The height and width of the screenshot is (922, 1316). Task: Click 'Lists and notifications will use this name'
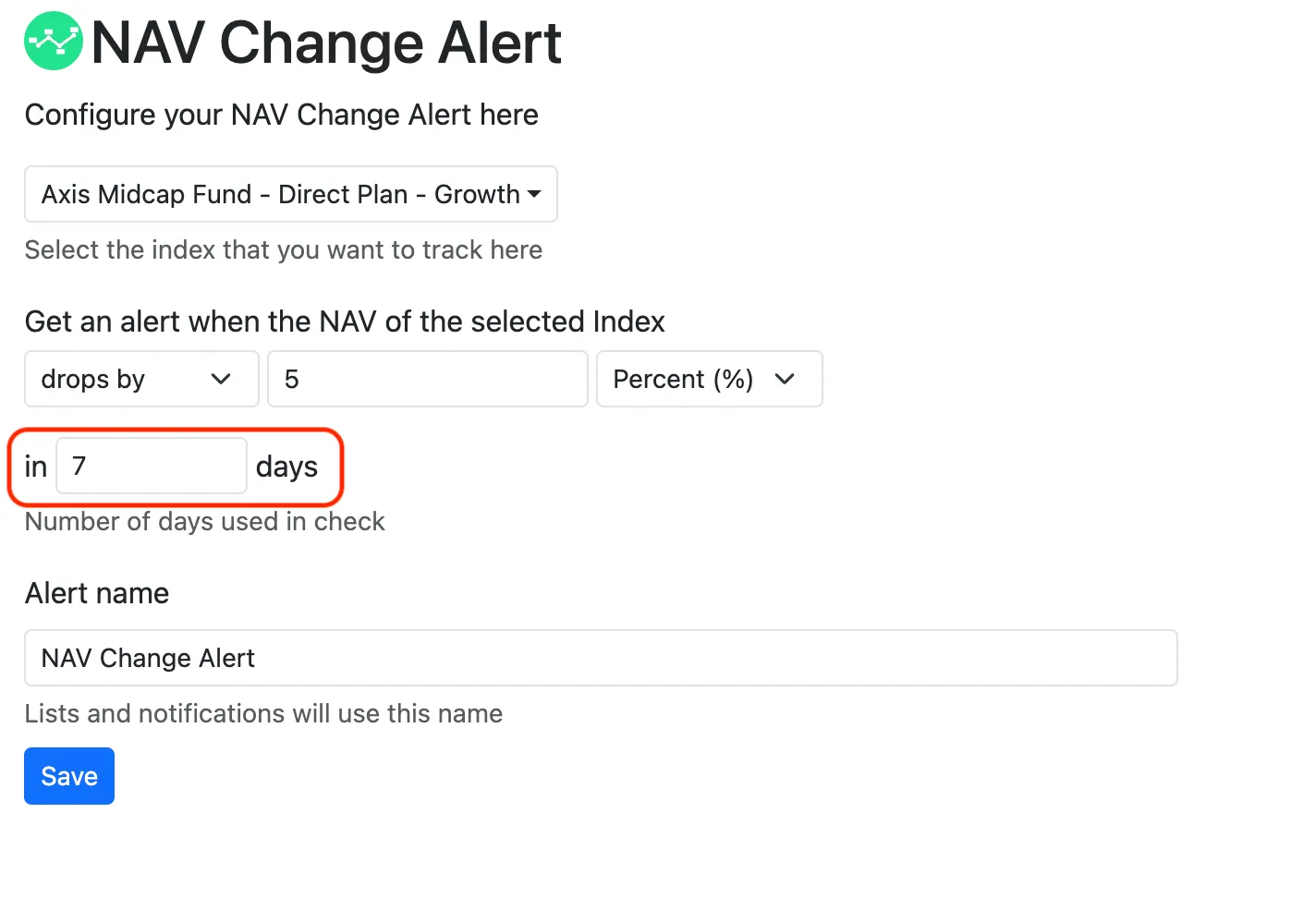click(x=263, y=713)
